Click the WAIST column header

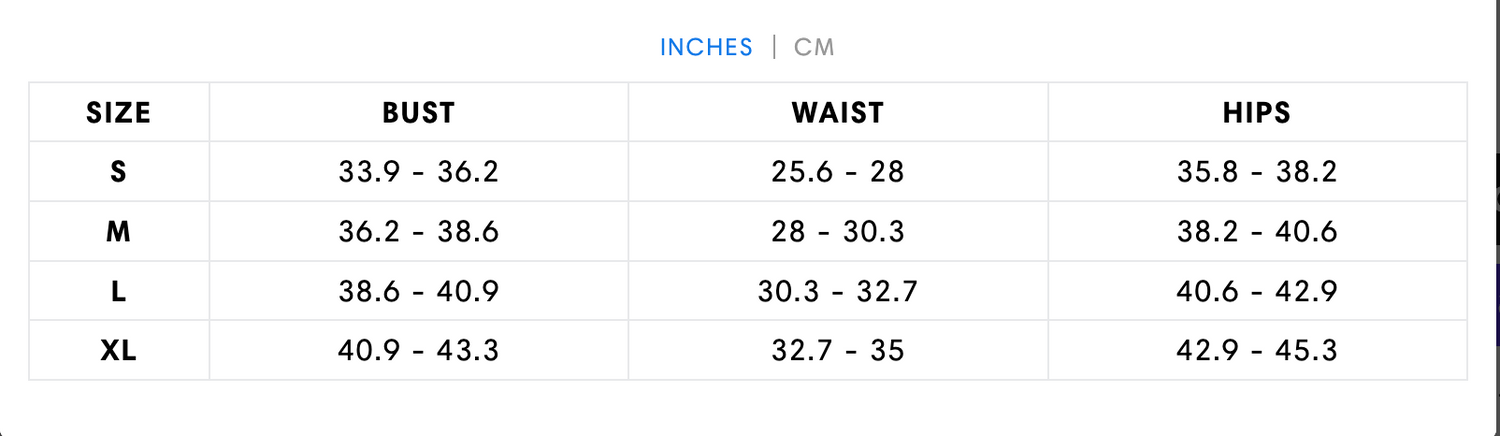click(x=838, y=113)
